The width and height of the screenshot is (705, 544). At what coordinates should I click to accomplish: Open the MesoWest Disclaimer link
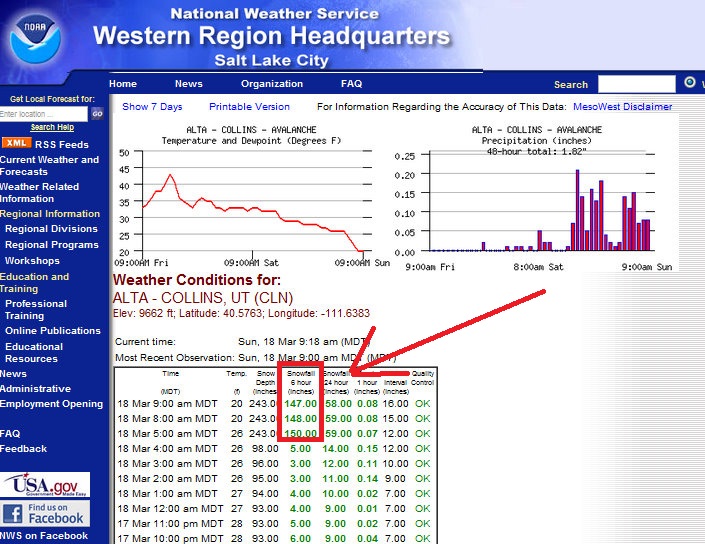[622, 107]
